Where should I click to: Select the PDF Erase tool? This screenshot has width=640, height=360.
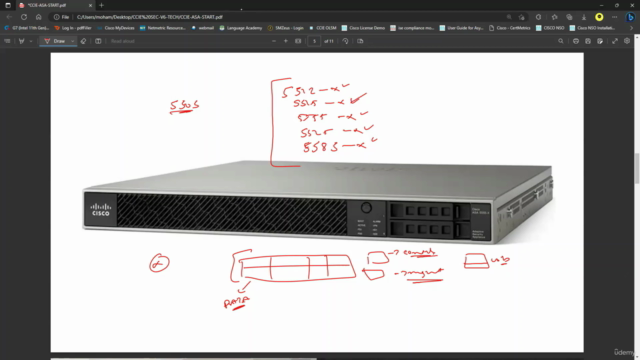tap(83, 41)
